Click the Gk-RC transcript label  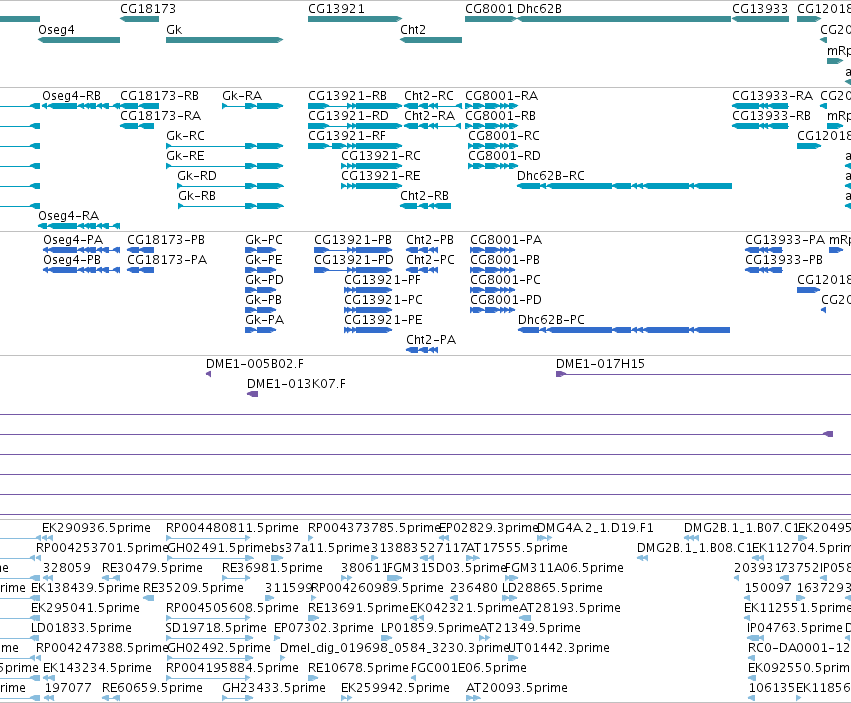coord(186,136)
